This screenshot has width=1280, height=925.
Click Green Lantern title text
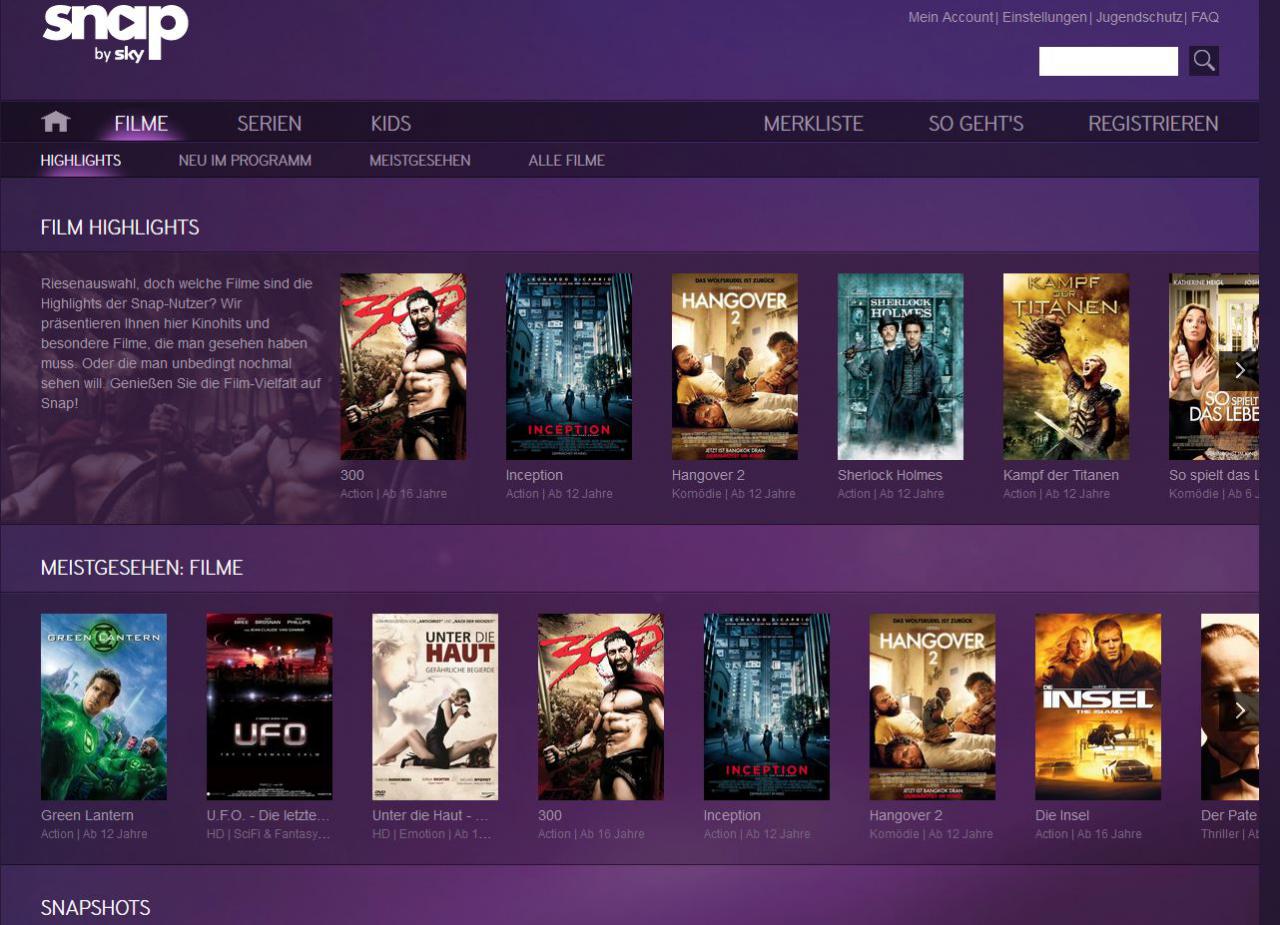pos(87,815)
